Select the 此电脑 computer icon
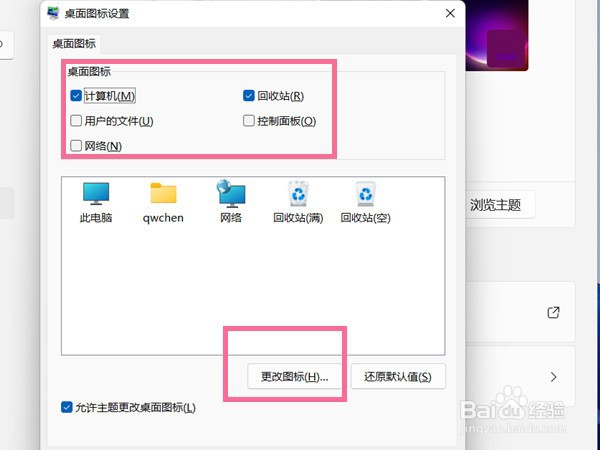The image size is (600, 450). pos(96,202)
